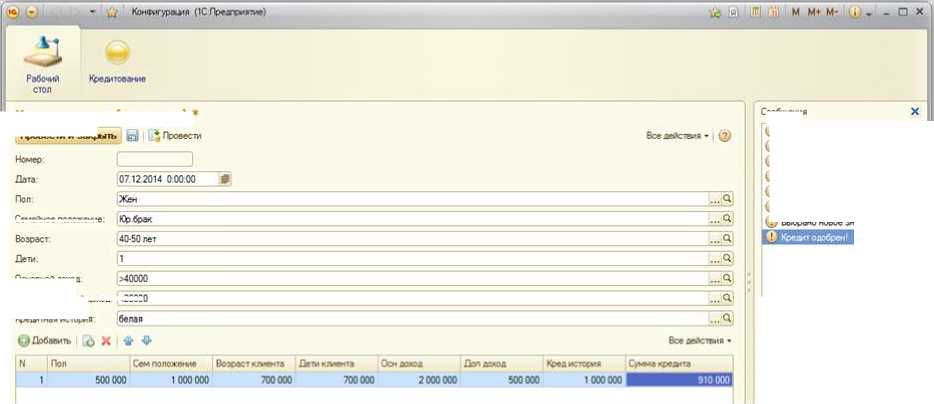Open the table's Все действия menu
Viewport: 934px width, 404px height.
(x=700, y=341)
